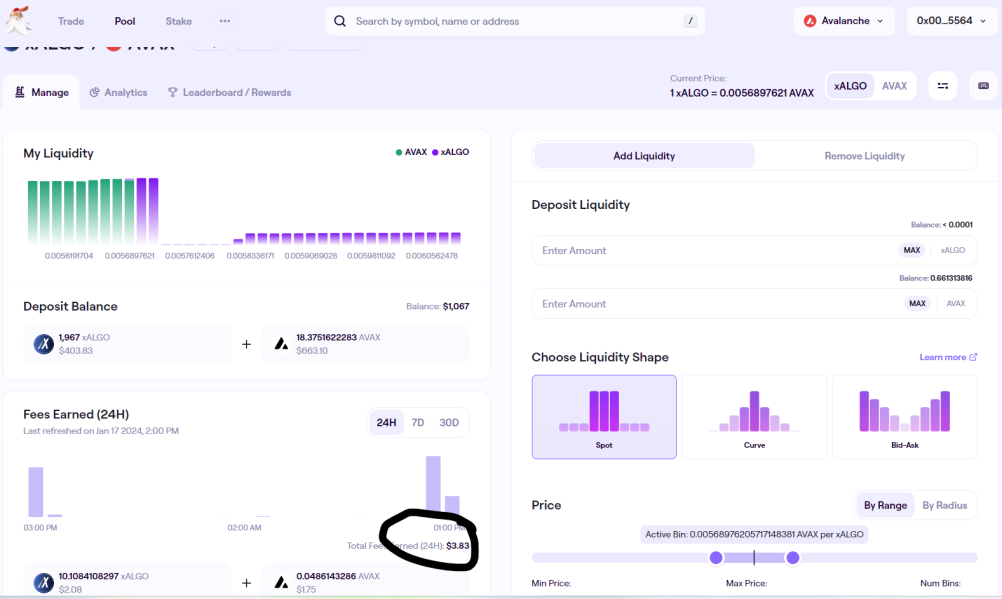Click the xALGO icon in Deposit Balance
The image size is (1002, 599).
(x=43, y=344)
